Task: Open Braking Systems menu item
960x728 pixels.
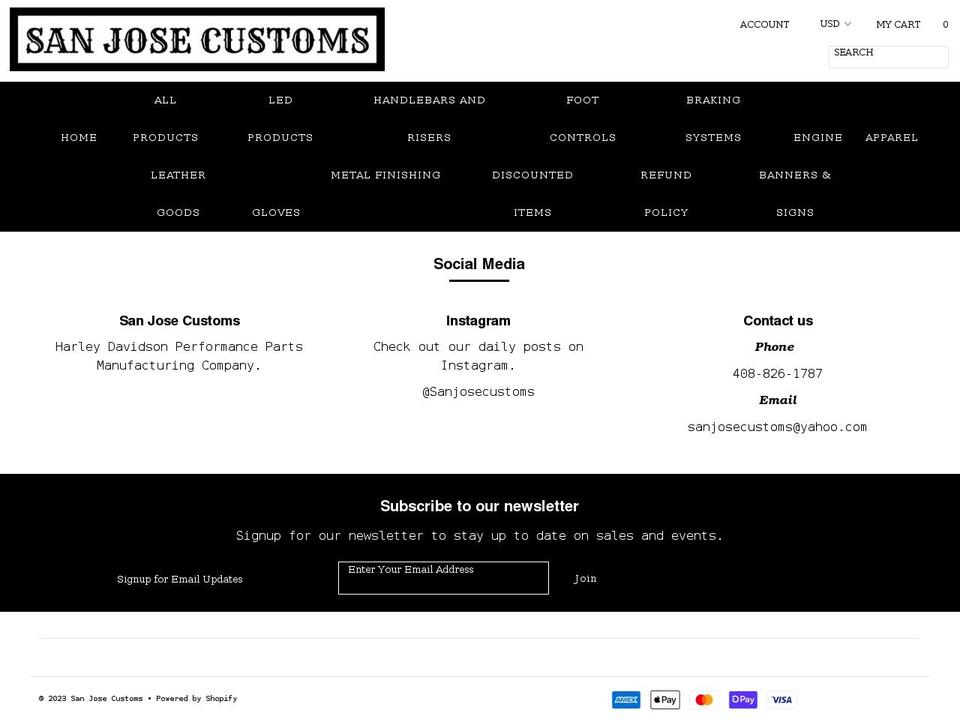Action: (713, 119)
